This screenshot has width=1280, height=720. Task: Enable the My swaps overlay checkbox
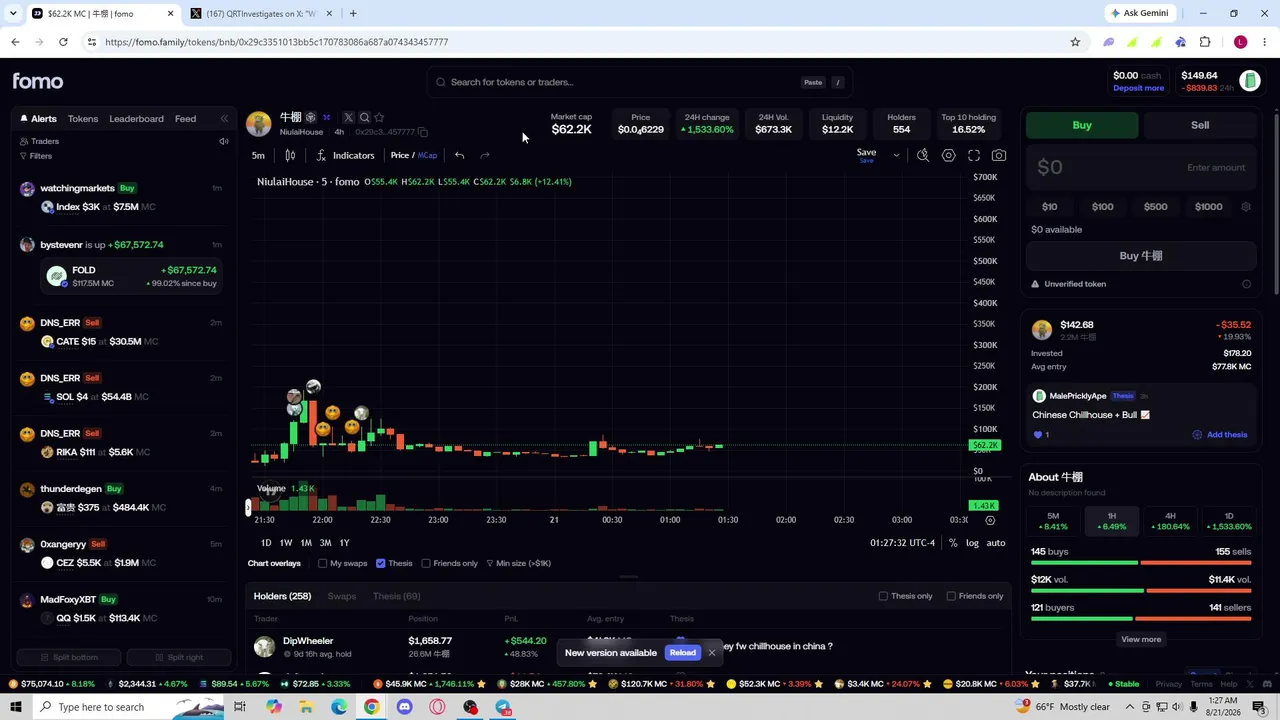[x=323, y=564]
